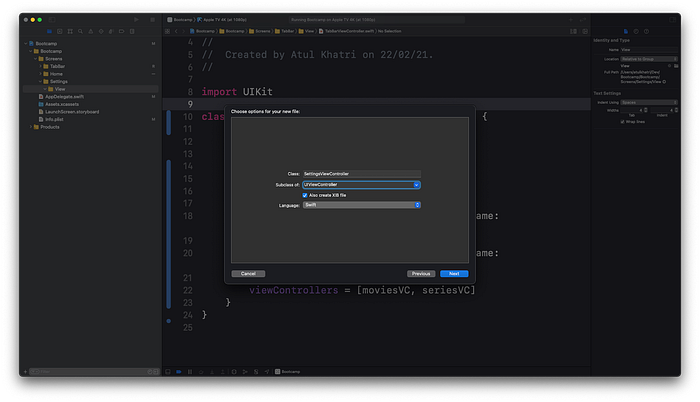Open the Quick Help inspector icon

pos(647,32)
